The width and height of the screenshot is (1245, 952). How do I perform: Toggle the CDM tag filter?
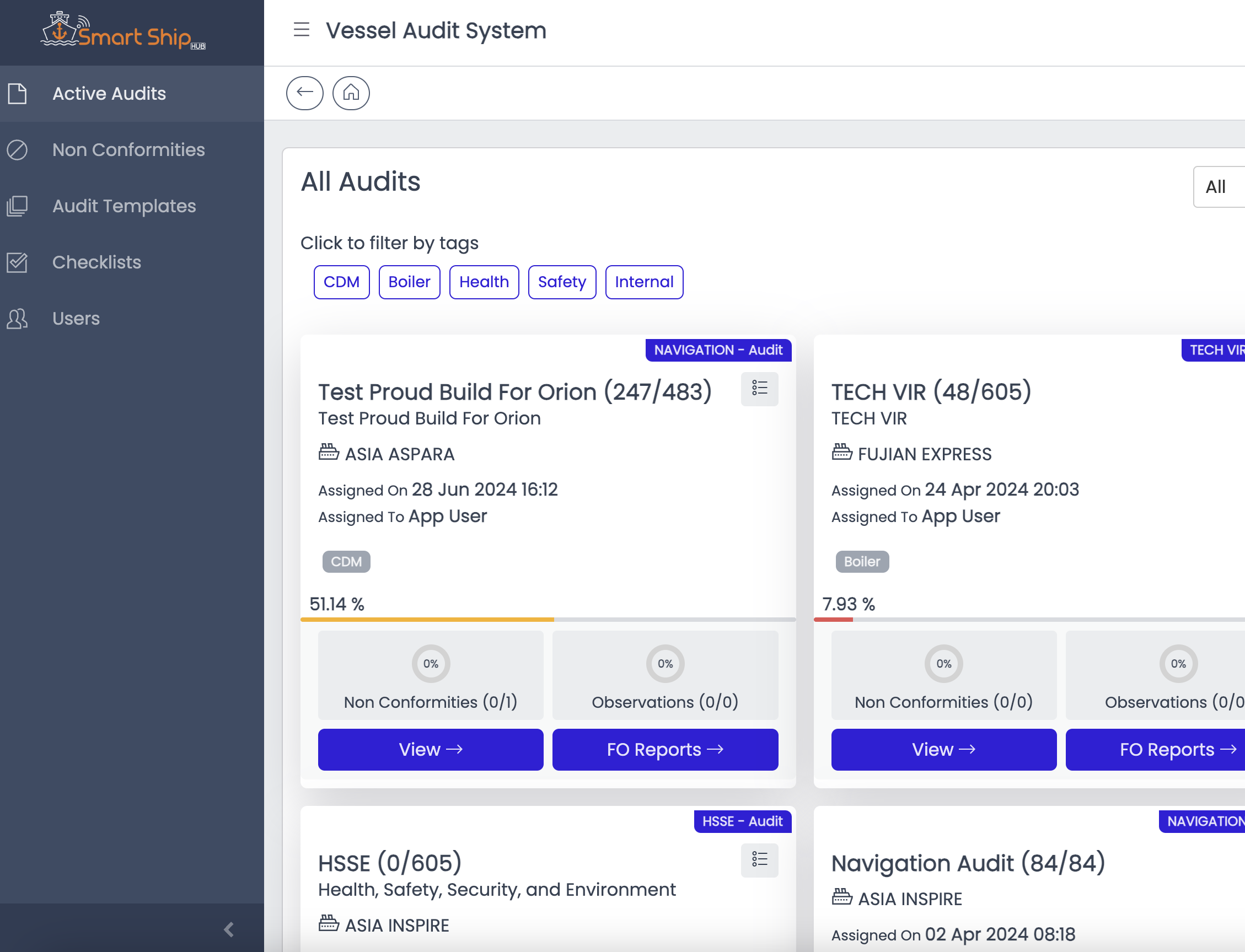[341, 282]
